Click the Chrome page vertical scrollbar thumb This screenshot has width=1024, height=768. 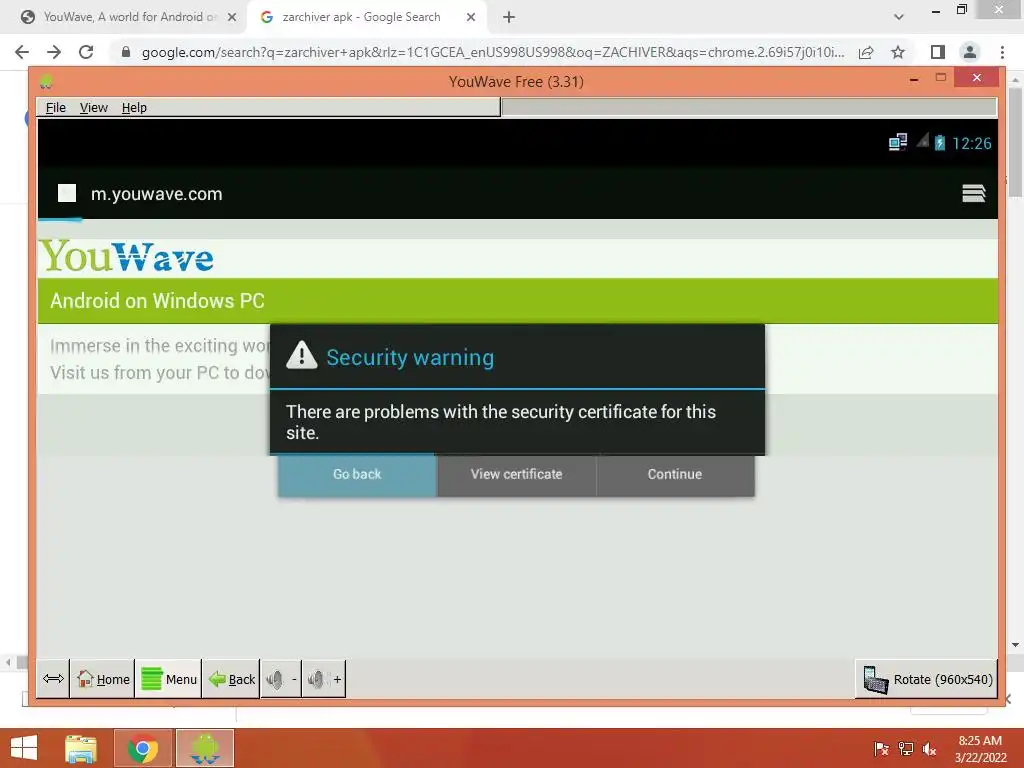pos(1015,140)
